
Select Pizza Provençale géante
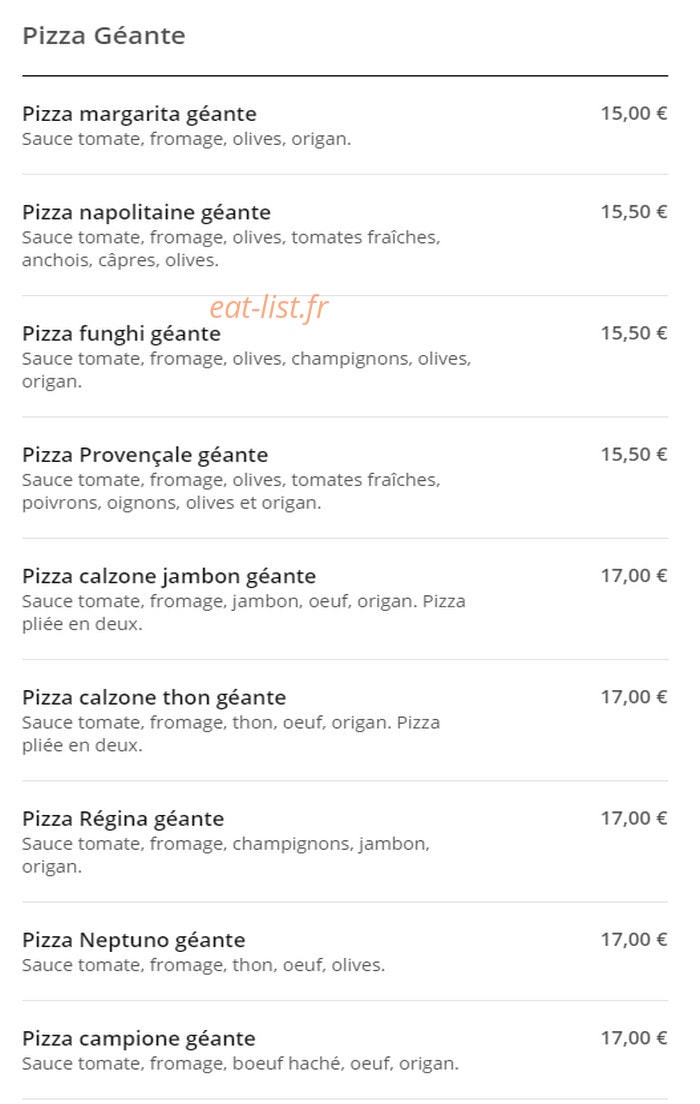(345, 477)
